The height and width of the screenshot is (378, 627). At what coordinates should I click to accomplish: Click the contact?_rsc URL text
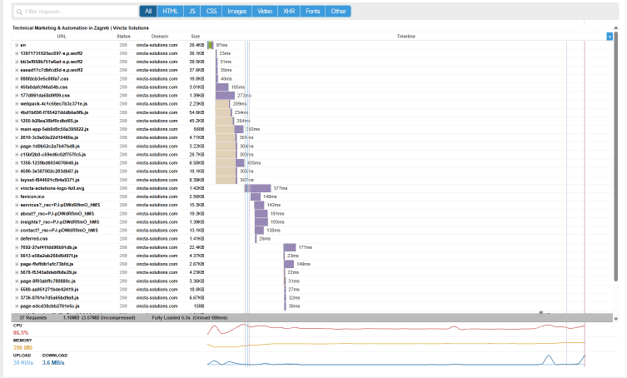pos(59,230)
